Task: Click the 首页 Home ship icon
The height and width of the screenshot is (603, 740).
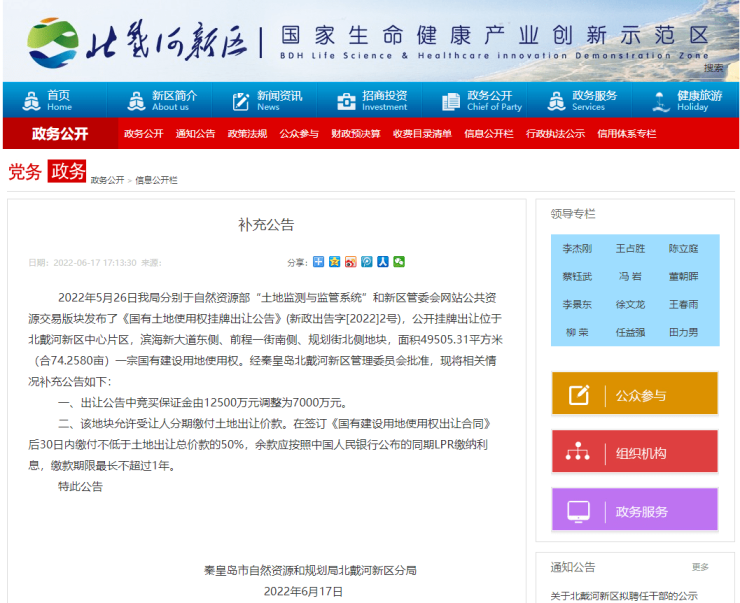Action: (x=30, y=101)
